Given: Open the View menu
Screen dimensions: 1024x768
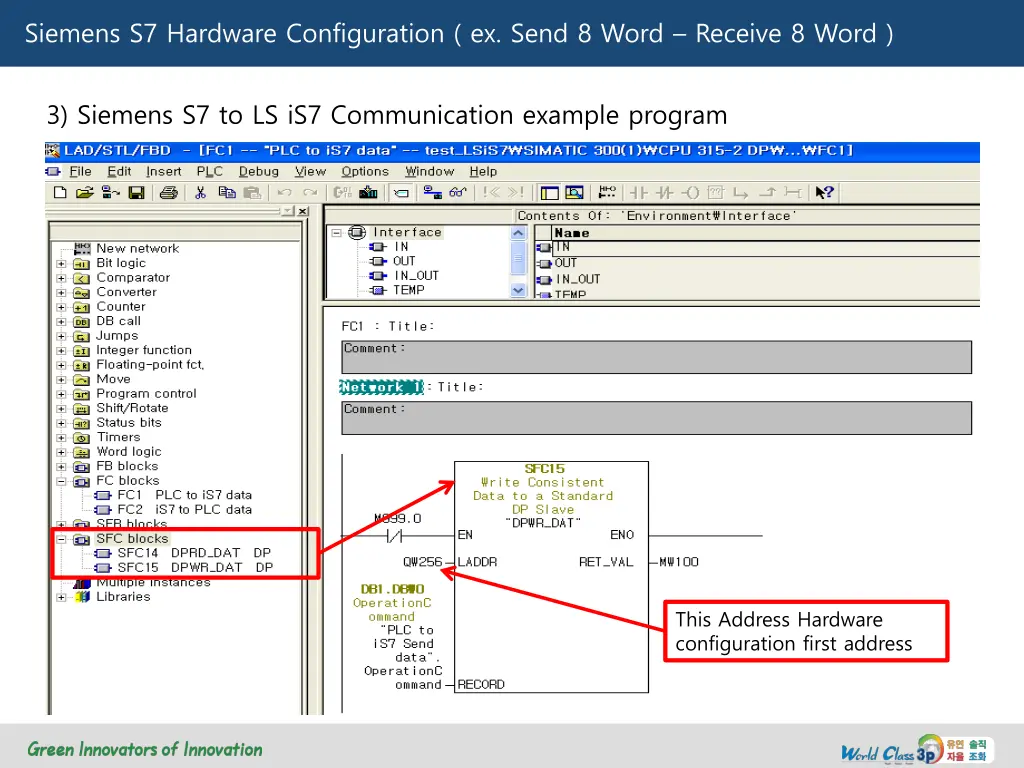Looking at the screenshot, I should pyautogui.click(x=310, y=171).
